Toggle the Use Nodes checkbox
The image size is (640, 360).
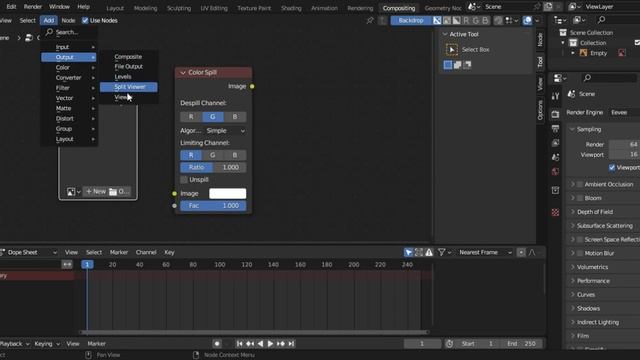(x=85, y=20)
